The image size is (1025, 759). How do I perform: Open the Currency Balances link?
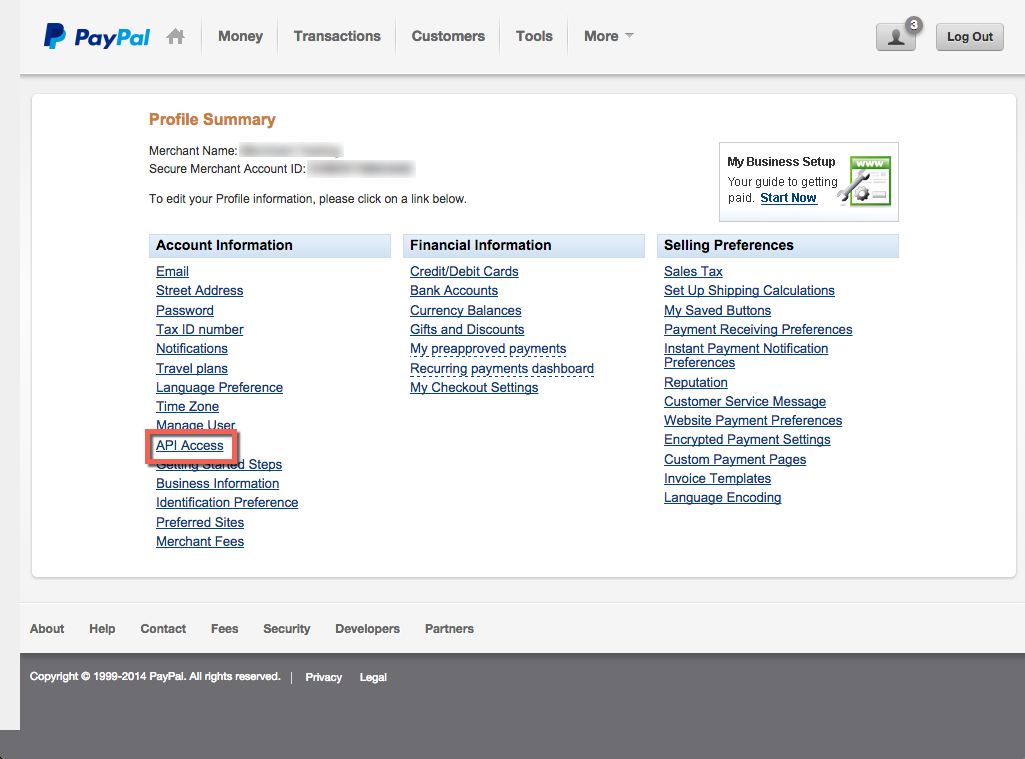coord(465,311)
